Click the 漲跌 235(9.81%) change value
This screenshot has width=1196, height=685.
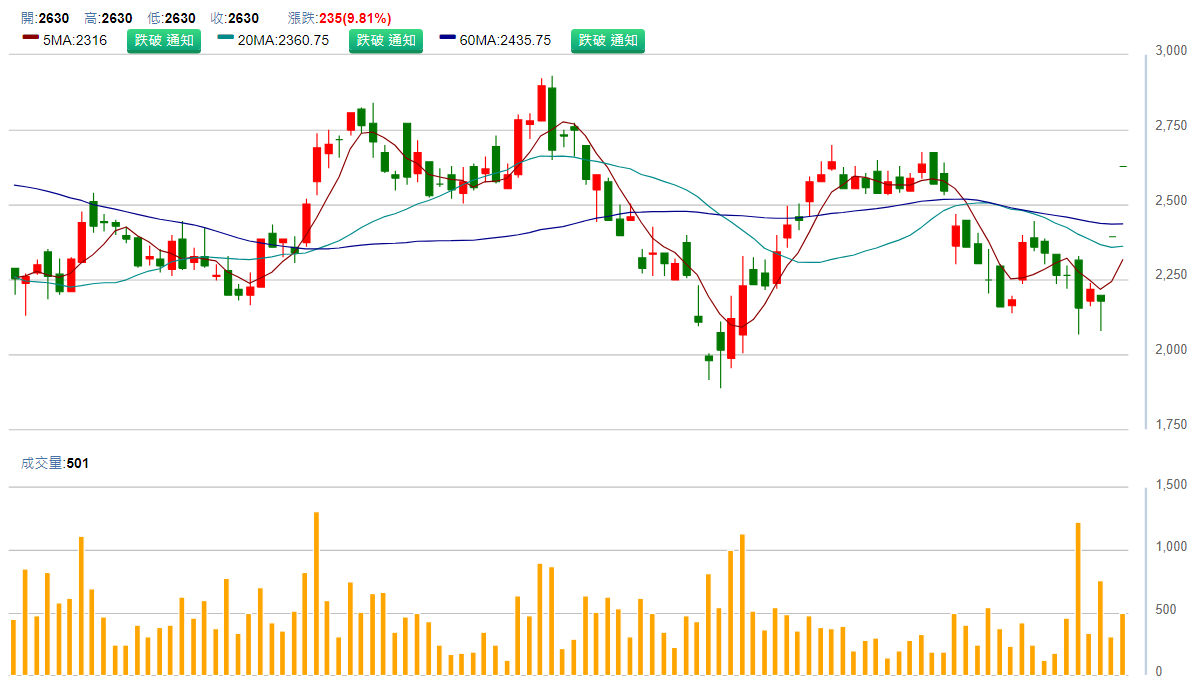click(355, 18)
